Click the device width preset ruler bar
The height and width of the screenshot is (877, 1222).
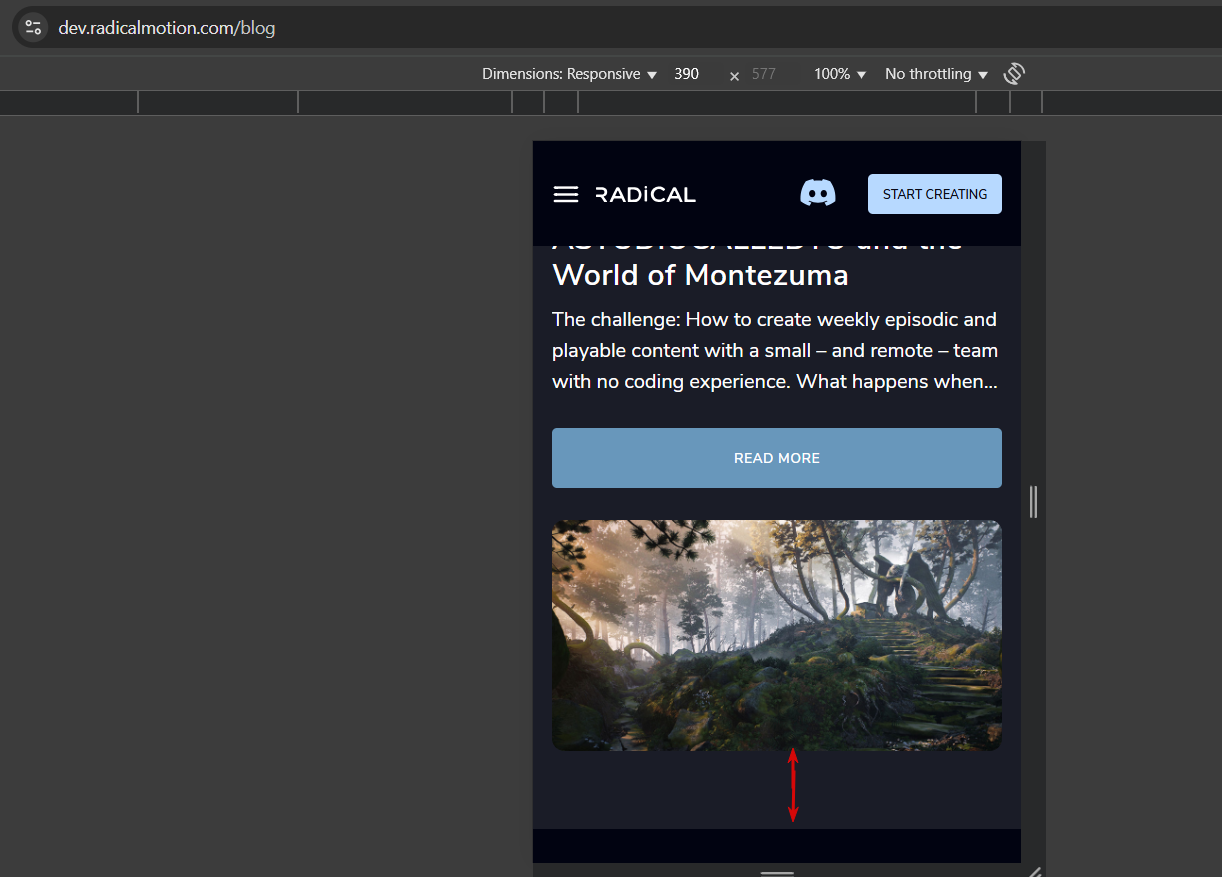(x=611, y=102)
